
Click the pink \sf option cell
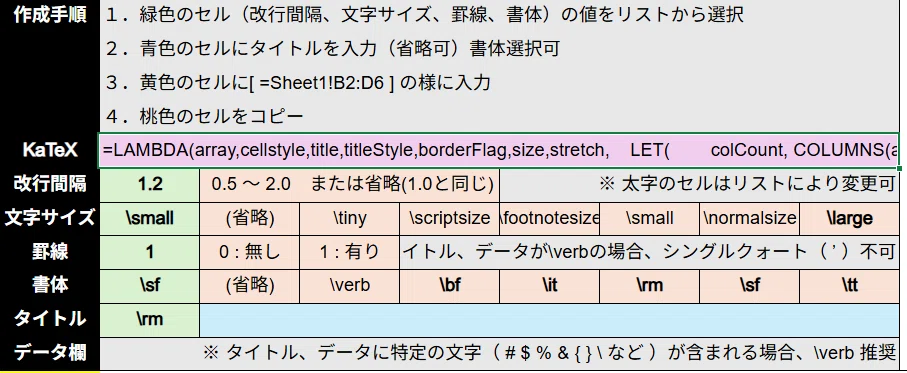(x=750, y=285)
